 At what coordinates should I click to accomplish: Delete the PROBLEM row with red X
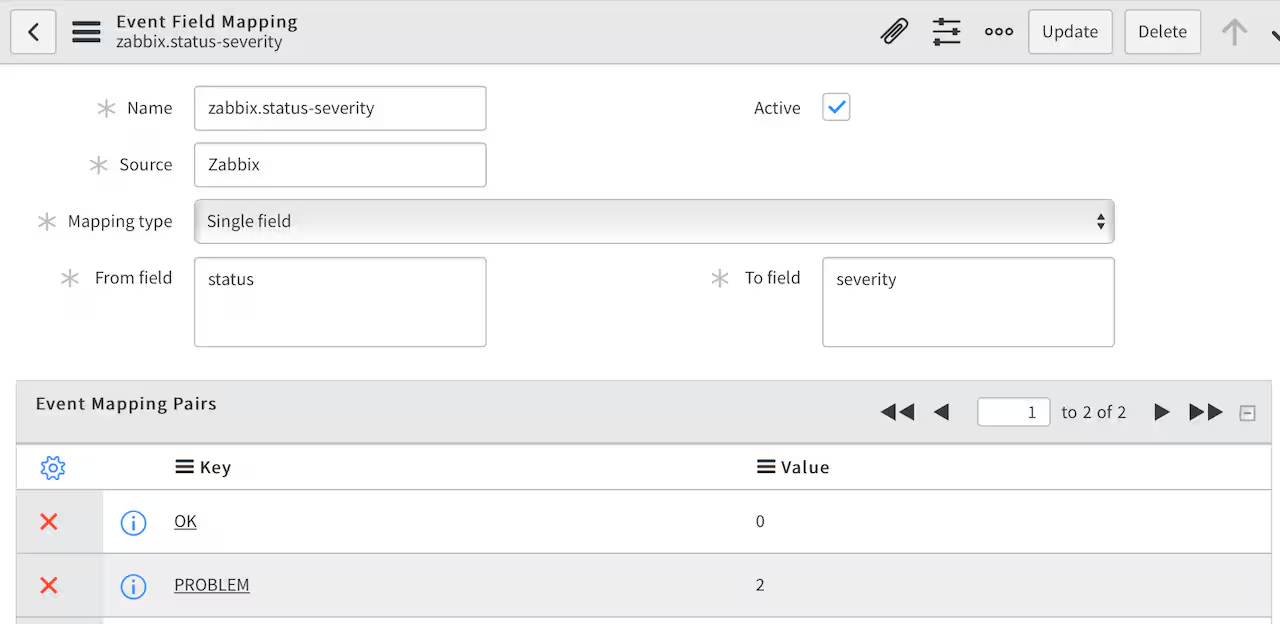pos(48,585)
